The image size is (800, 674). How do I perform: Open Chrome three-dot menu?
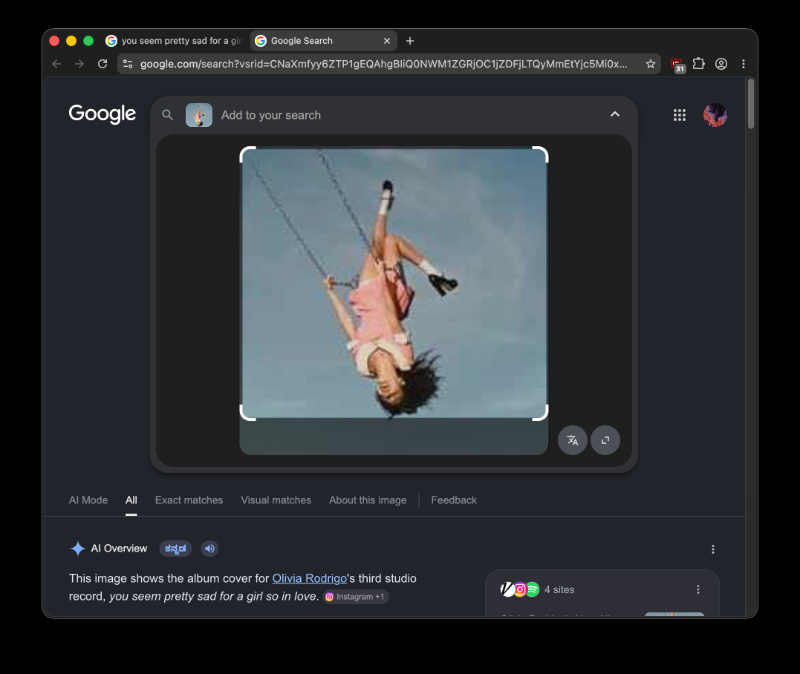(x=743, y=64)
